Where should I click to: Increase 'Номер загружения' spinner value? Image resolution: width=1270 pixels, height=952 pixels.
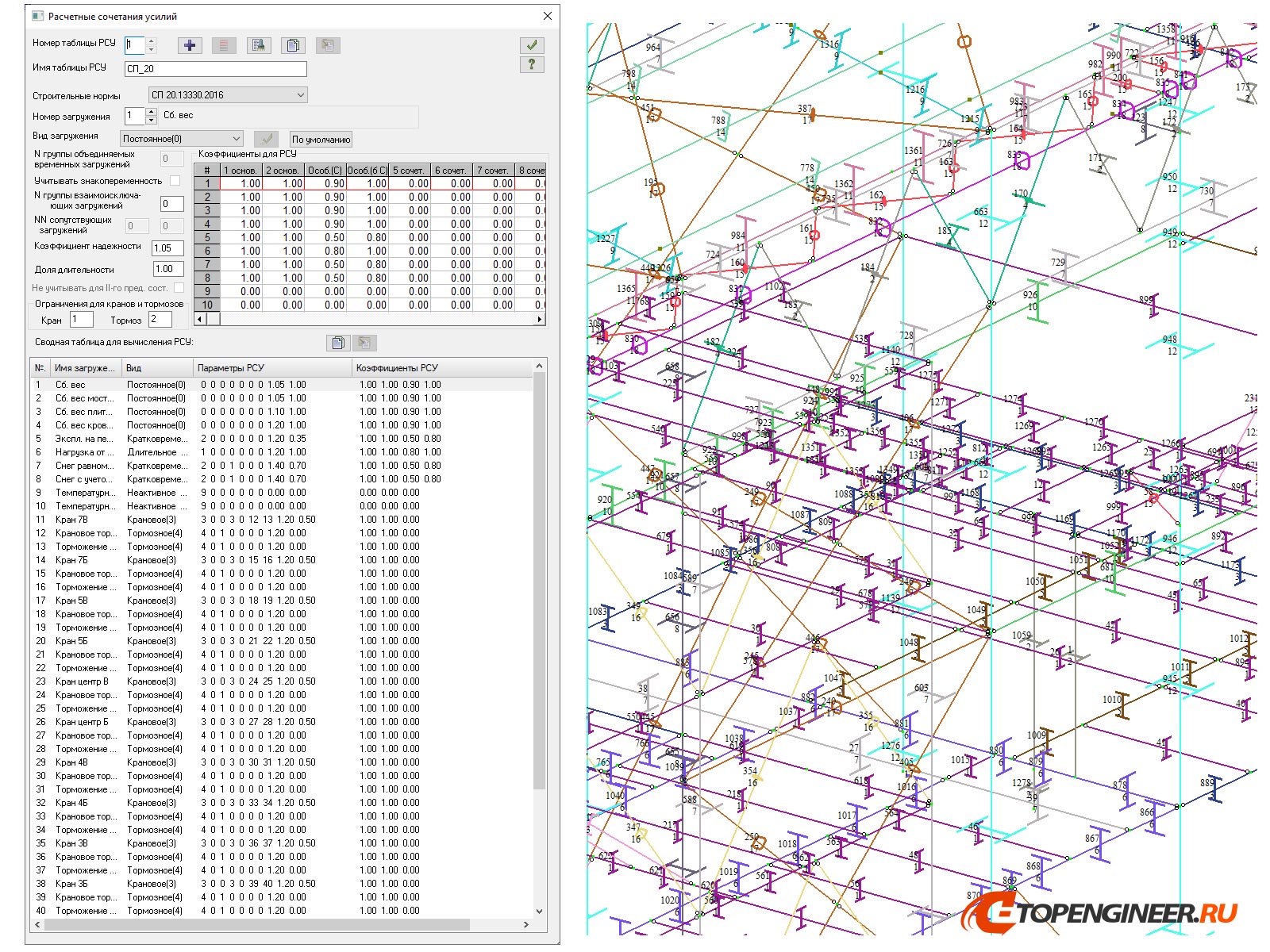(151, 112)
